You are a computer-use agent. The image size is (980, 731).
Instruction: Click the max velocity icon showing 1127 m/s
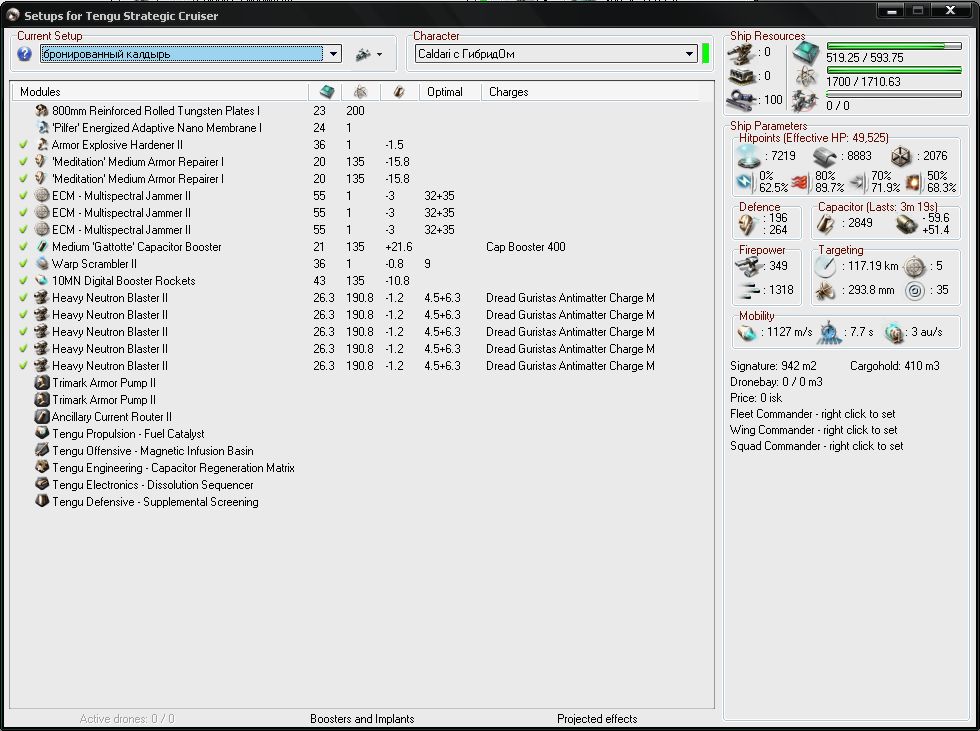[746, 332]
